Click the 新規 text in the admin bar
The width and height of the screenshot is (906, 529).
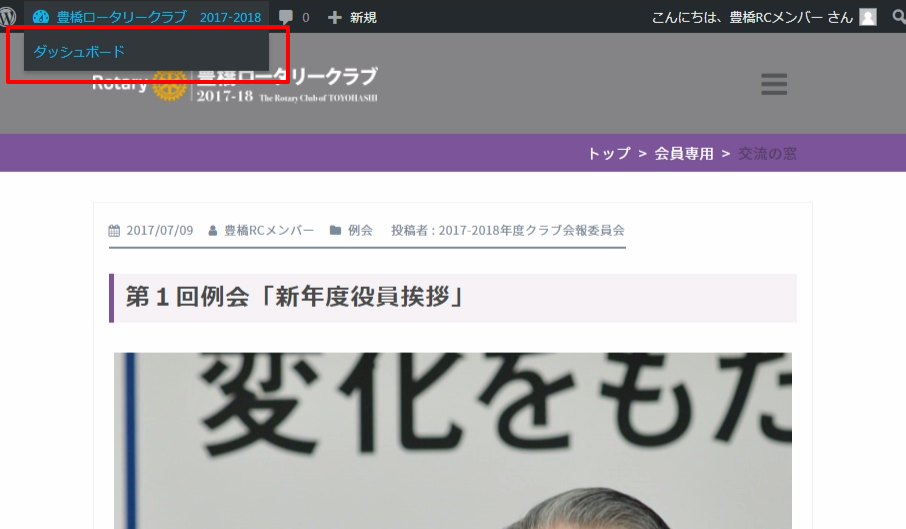(363, 17)
